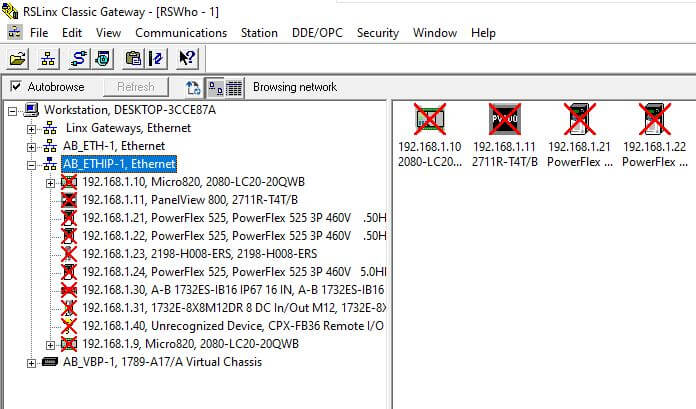Collapse the AB_ETHIP-1, Ethernet node
Image resolution: width=696 pixels, height=409 pixels.
[31, 165]
